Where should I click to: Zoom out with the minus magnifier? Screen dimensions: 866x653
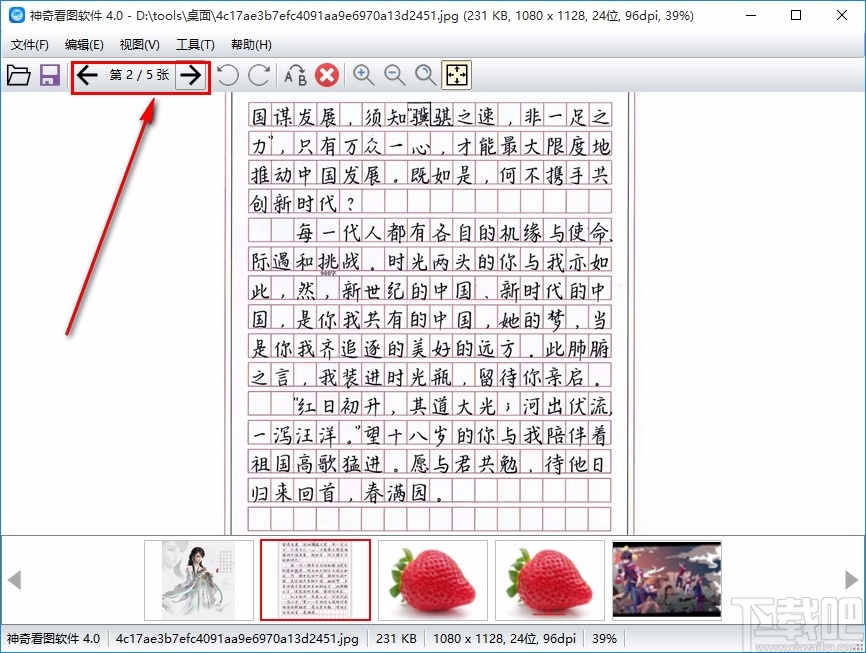[394, 75]
